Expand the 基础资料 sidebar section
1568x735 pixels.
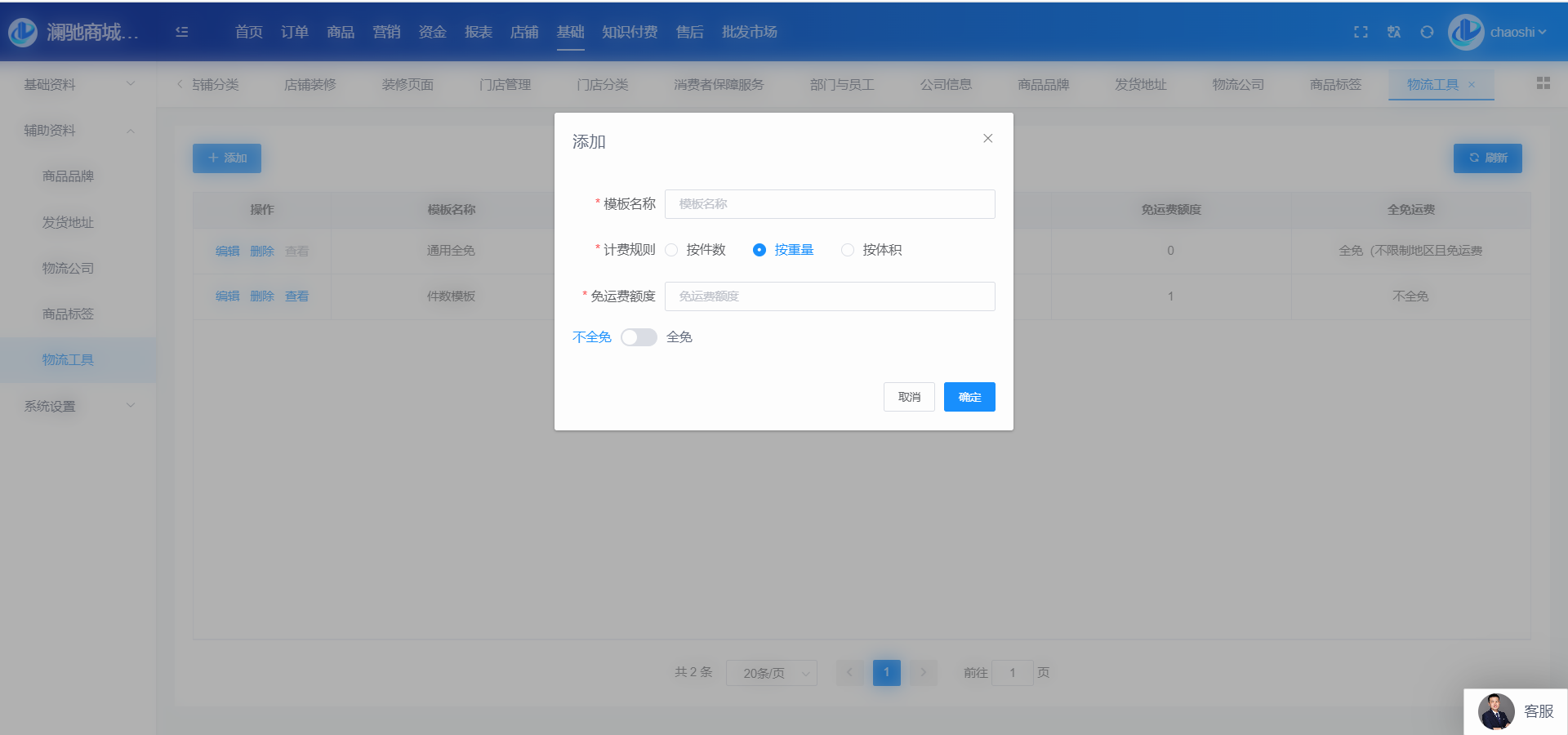tap(78, 84)
